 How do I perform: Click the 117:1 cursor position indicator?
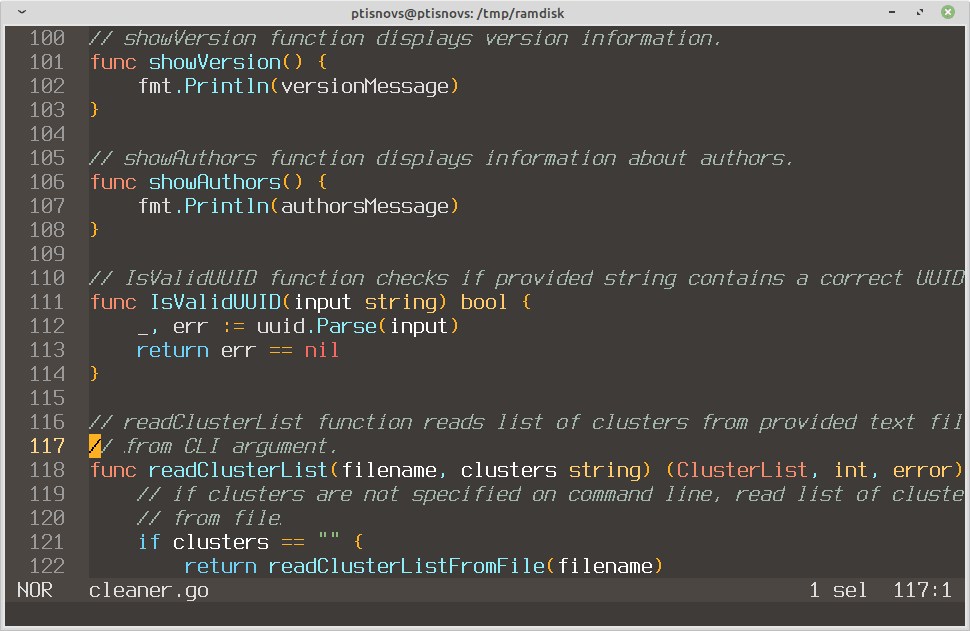(x=922, y=590)
